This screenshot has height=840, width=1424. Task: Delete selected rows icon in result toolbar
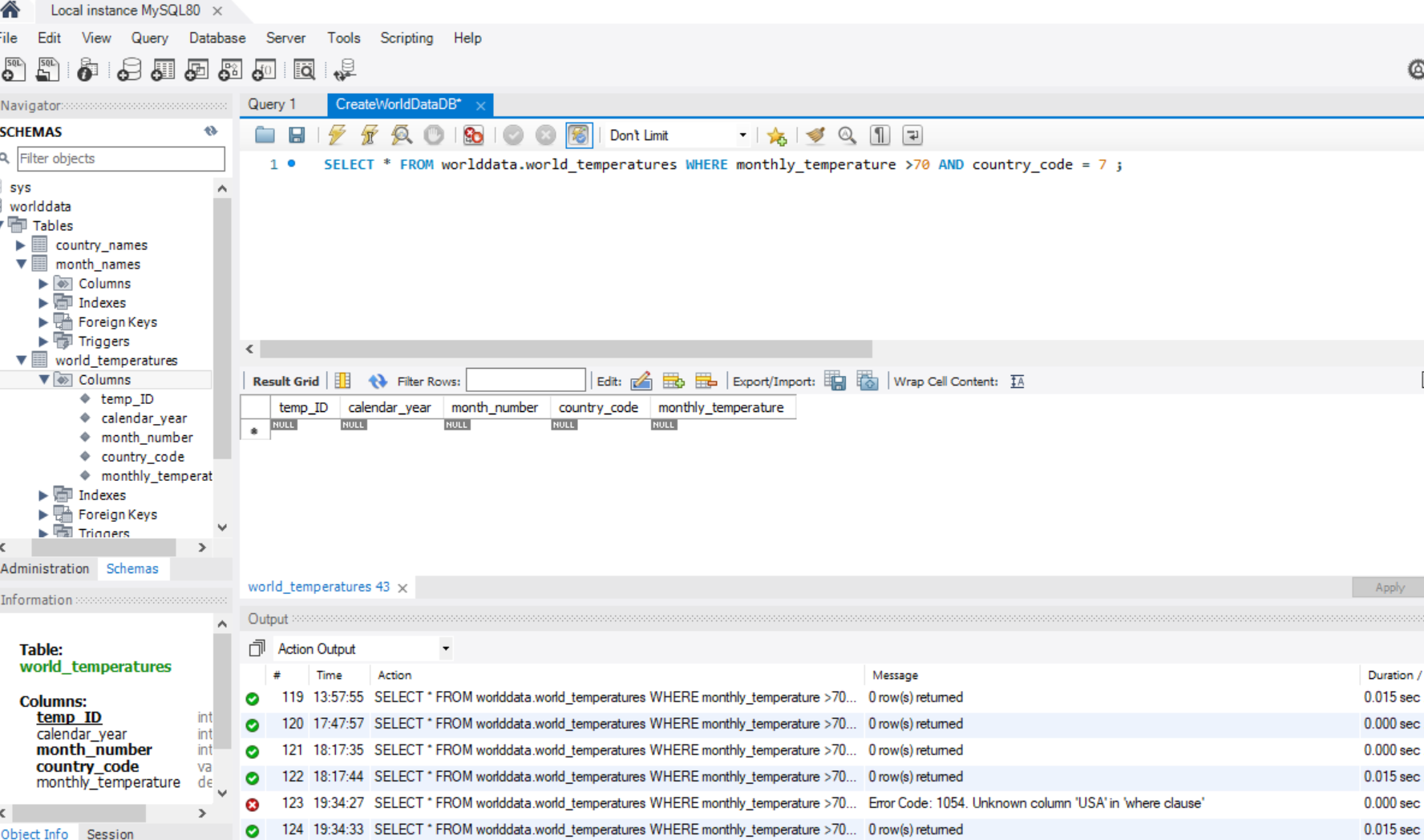tap(706, 381)
